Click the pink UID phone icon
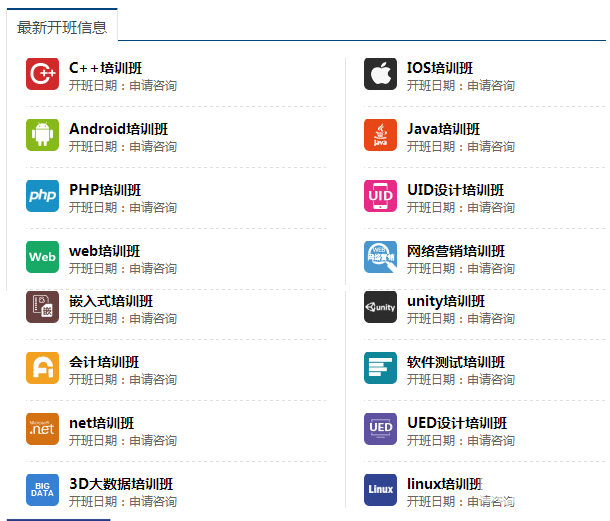 [380, 196]
